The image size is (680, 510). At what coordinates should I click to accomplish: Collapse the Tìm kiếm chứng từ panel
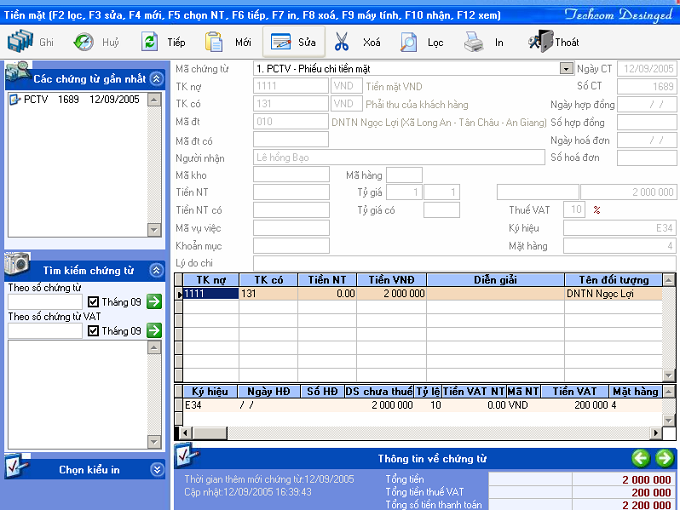point(157,271)
